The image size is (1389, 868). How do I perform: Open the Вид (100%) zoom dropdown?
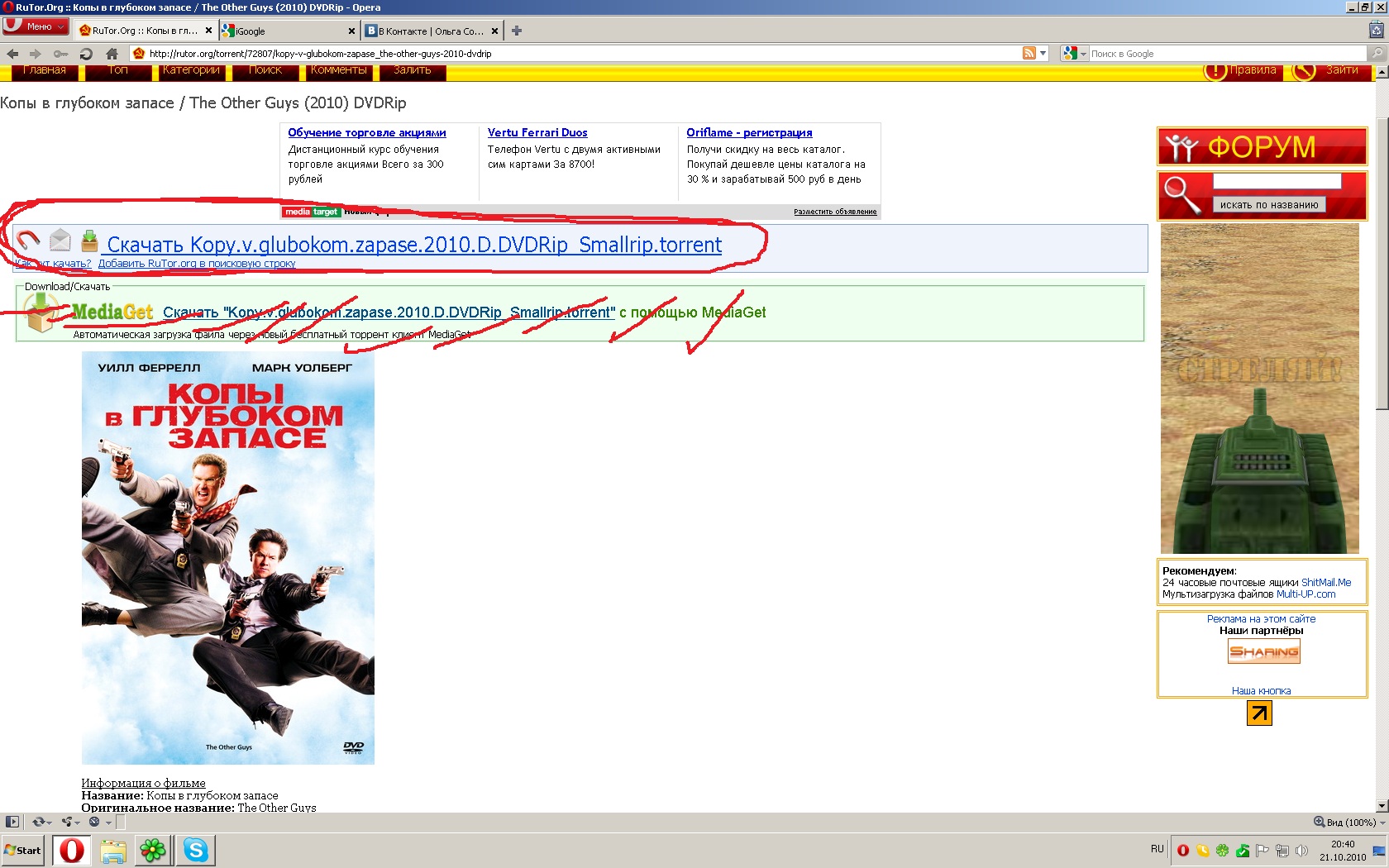click(1349, 823)
